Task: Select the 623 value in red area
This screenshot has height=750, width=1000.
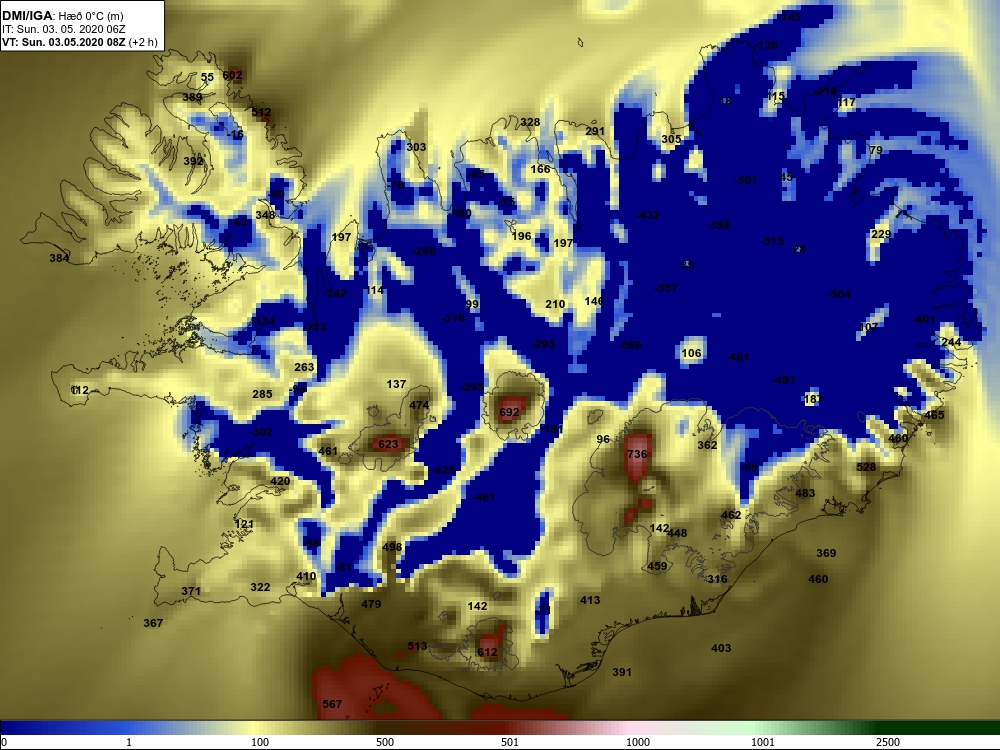Action: click(388, 444)
